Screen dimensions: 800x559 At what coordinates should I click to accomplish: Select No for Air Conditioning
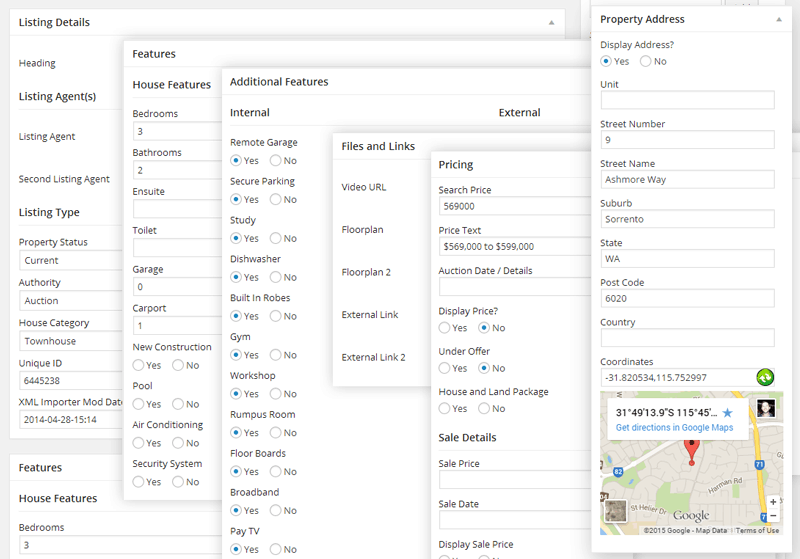178,443
